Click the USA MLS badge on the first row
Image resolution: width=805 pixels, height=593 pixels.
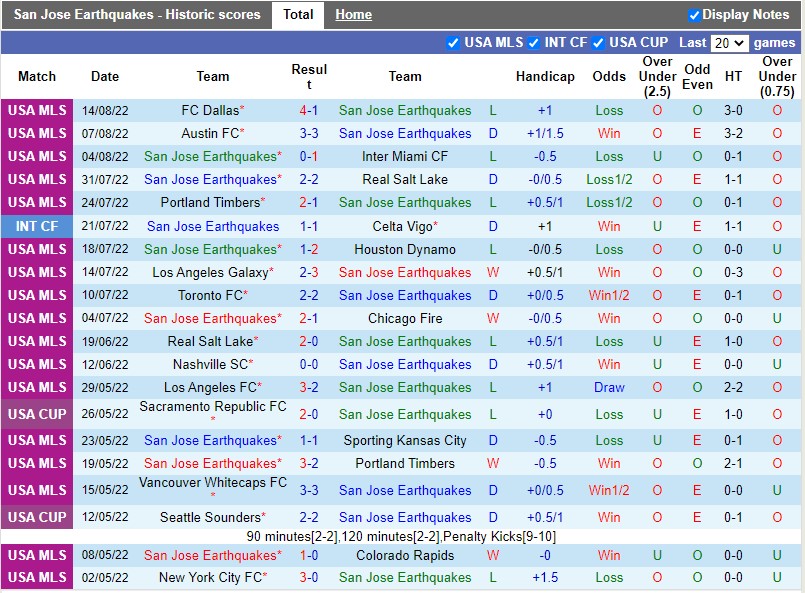[x=37, y=110]
